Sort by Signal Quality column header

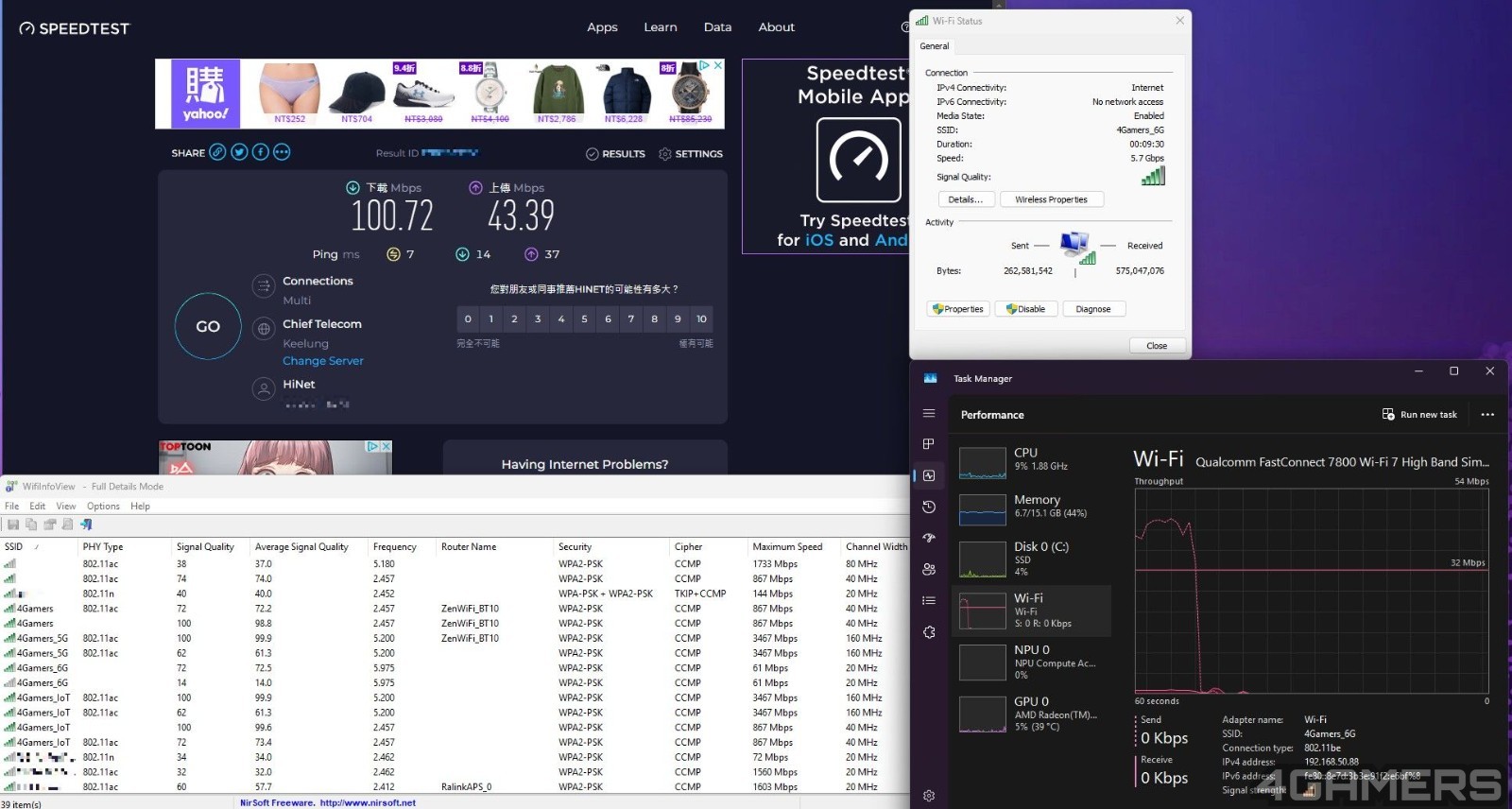click(210, 547)
